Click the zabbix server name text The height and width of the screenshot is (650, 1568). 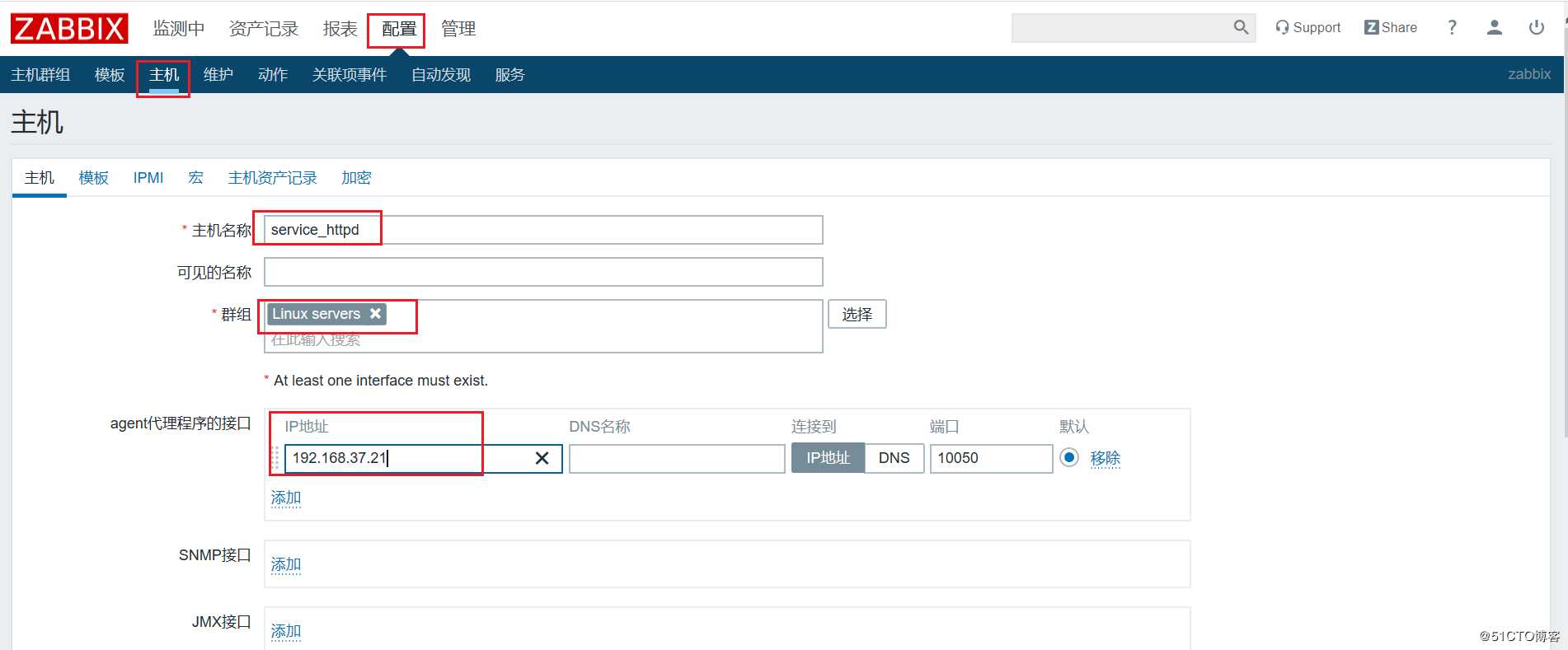click(1529, 74)
